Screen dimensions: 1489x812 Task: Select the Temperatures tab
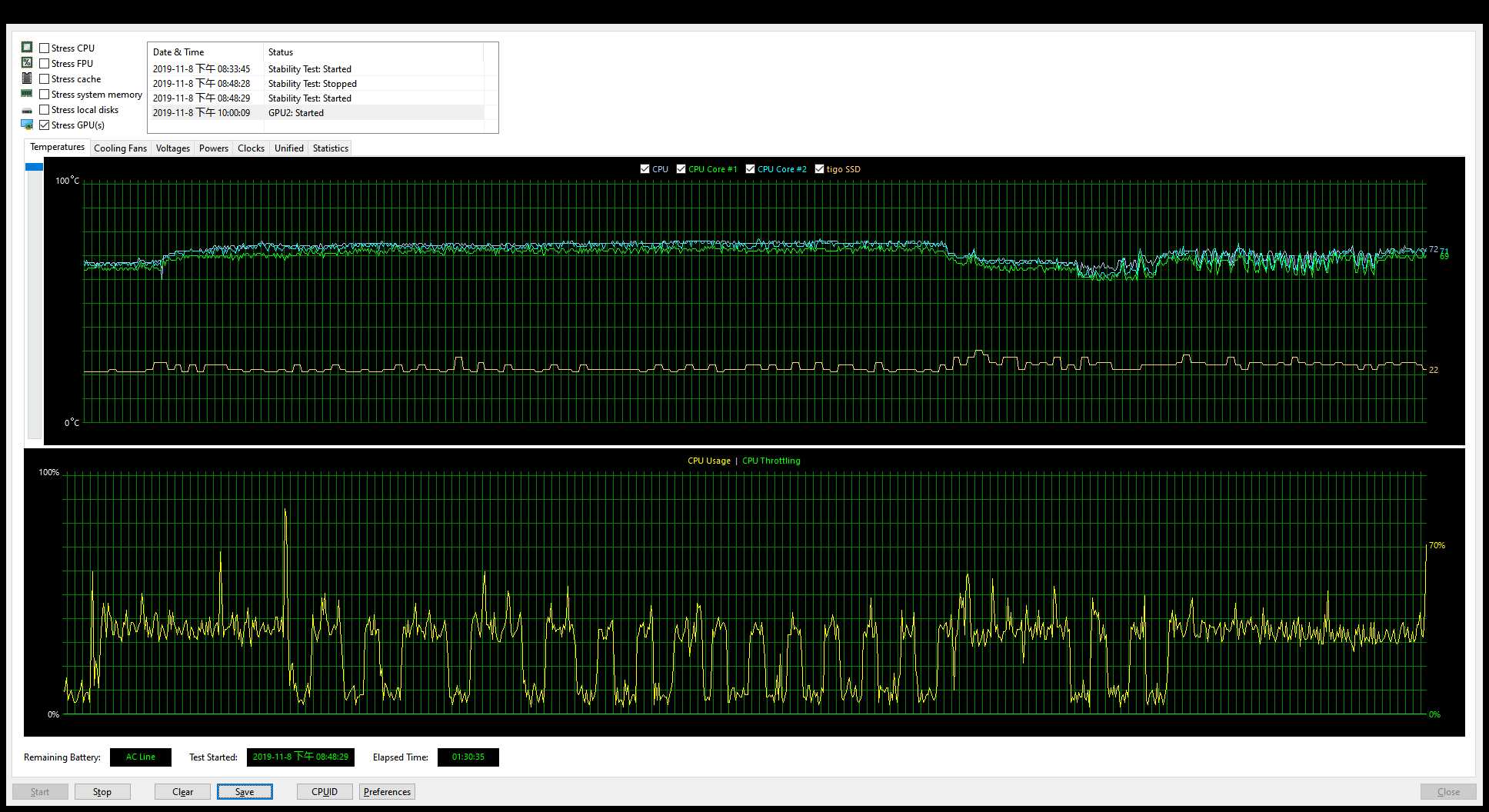(57, 147)
